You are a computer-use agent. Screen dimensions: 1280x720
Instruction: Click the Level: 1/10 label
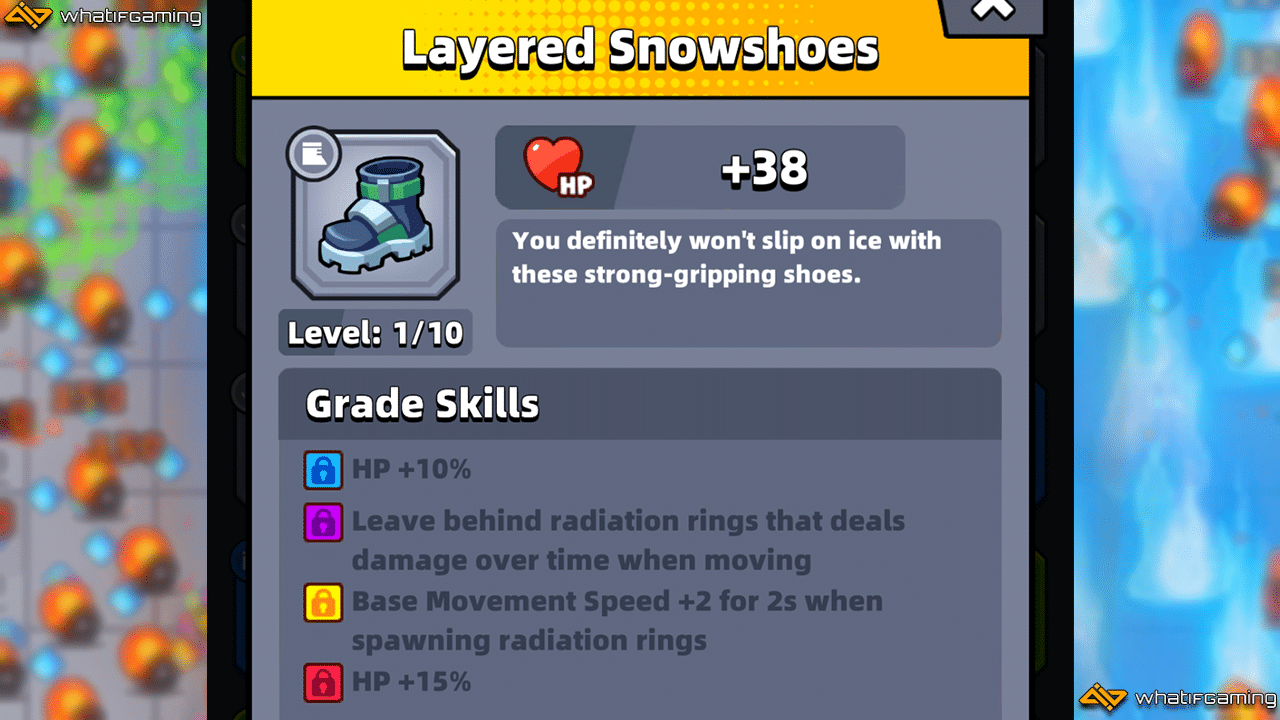point(375,333)
